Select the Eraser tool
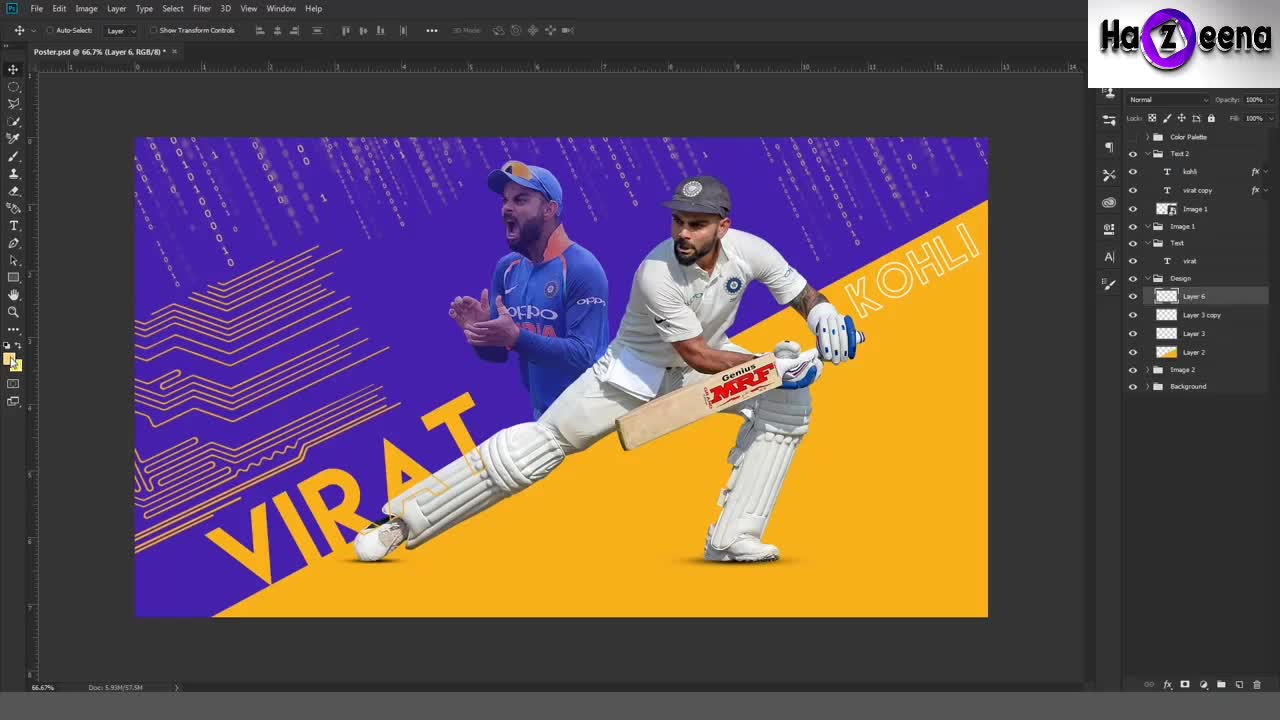 (x=13, y=191)
